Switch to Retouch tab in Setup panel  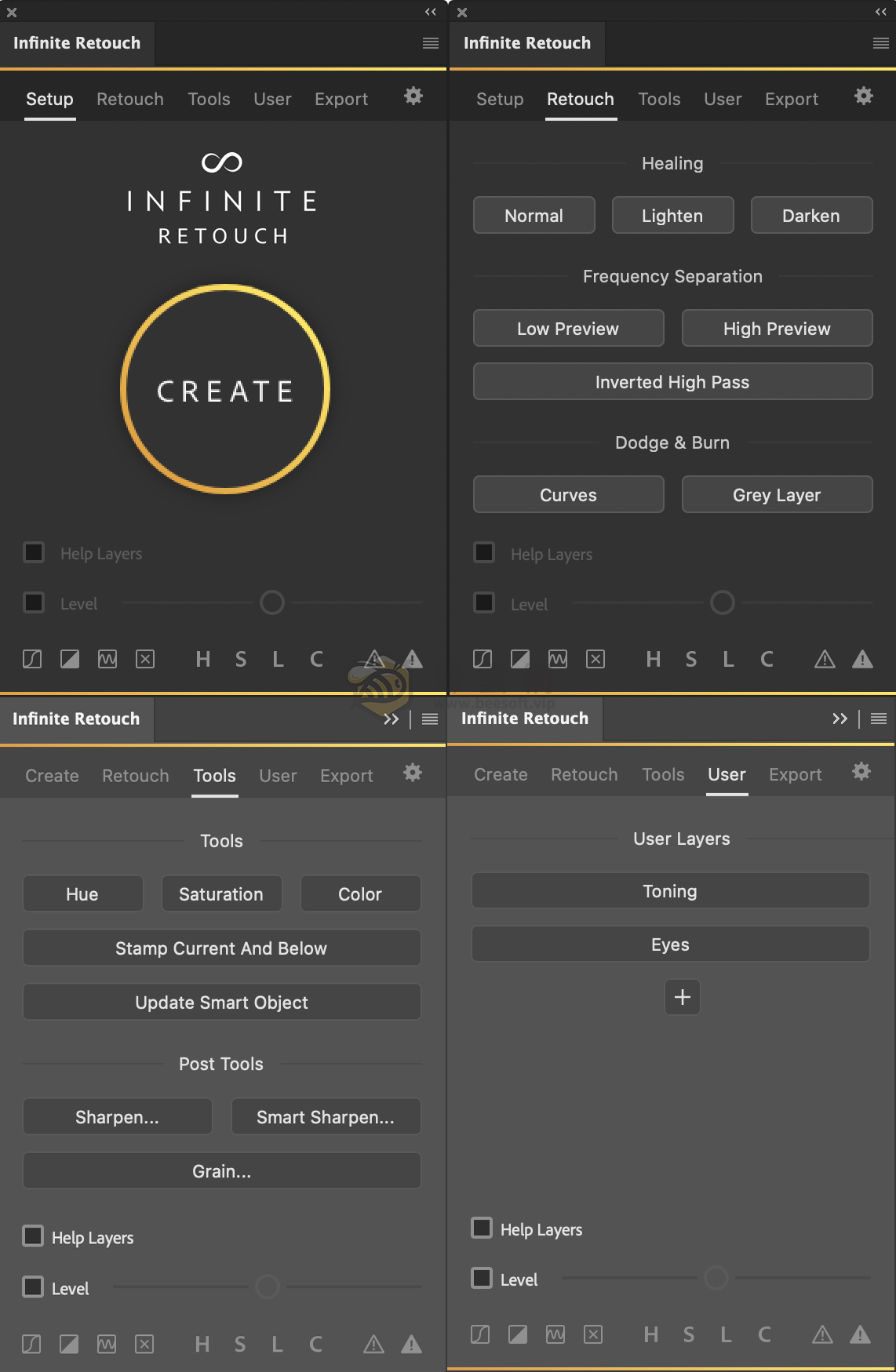point(130,99)
